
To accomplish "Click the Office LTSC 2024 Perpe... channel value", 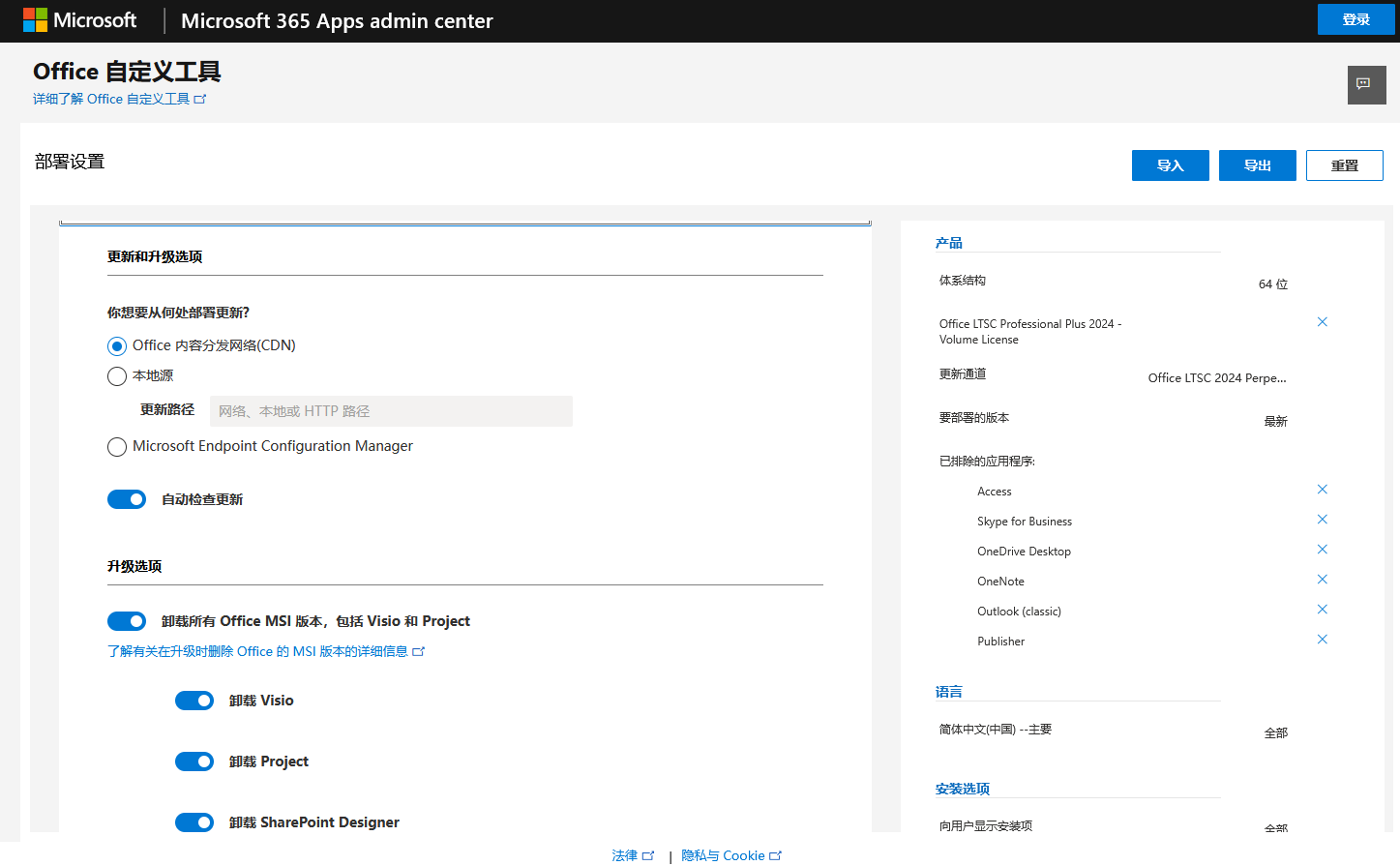I will (1217, 378).
